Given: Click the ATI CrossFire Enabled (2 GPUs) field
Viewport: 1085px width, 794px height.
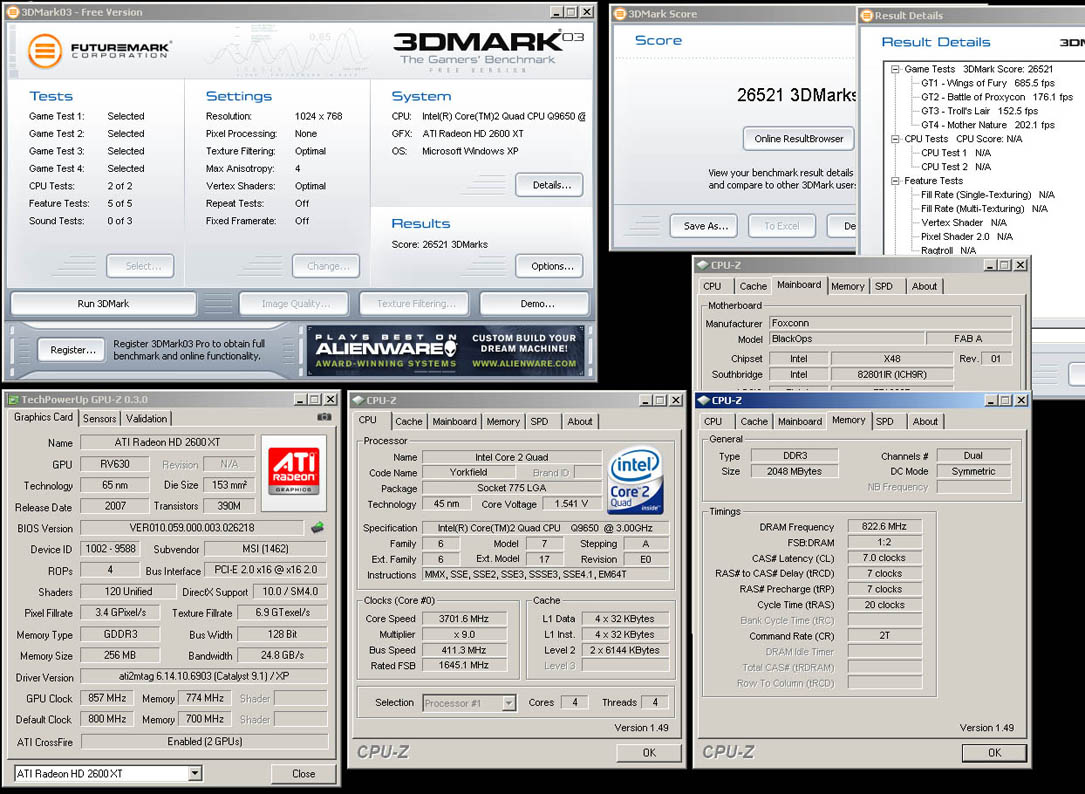Looking at the screenshot, I should coord(204,741).
